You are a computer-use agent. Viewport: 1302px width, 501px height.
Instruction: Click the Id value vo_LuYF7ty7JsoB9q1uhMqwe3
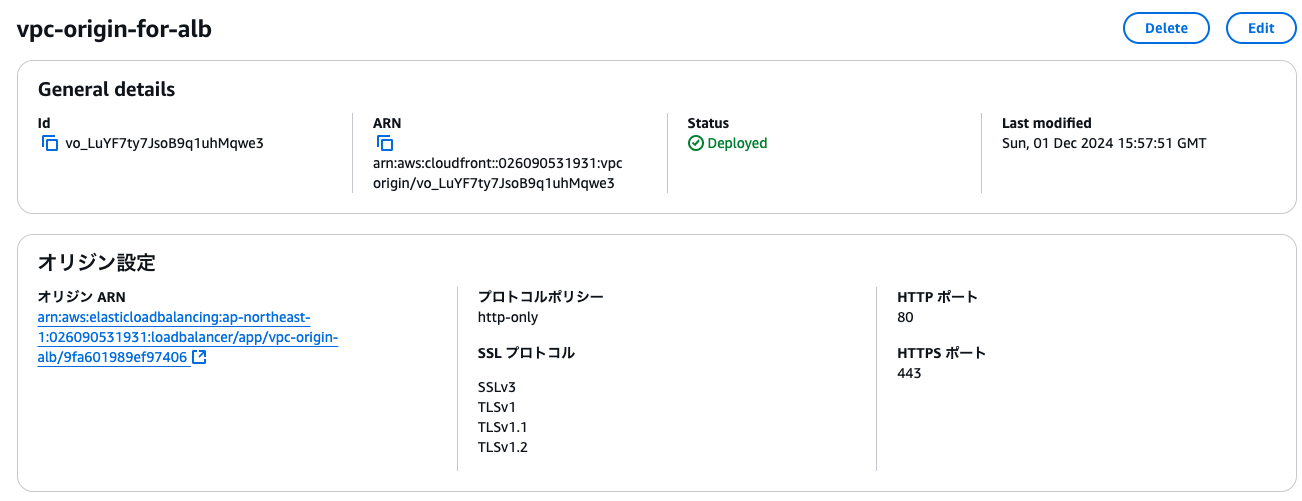(164, 143)
